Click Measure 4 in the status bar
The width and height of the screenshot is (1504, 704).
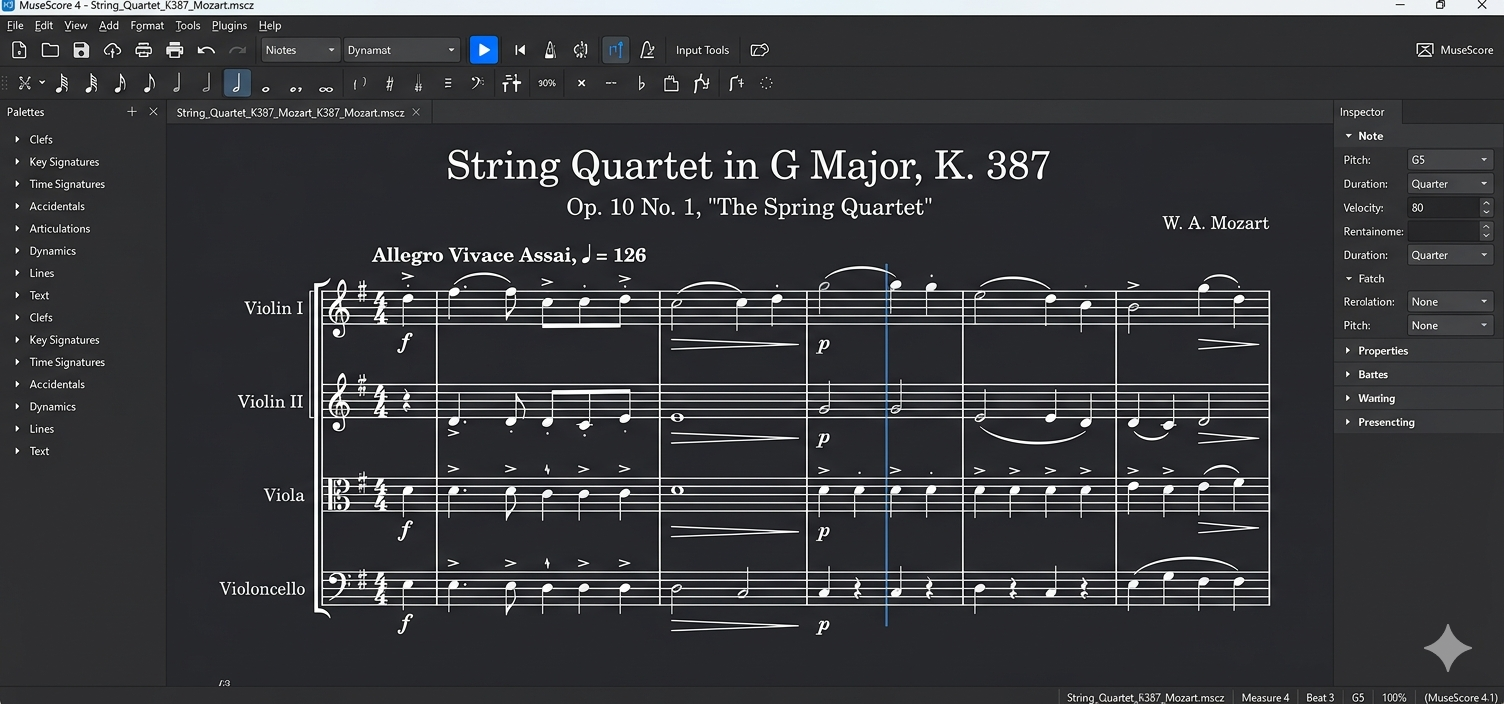tap(1265, 697)
